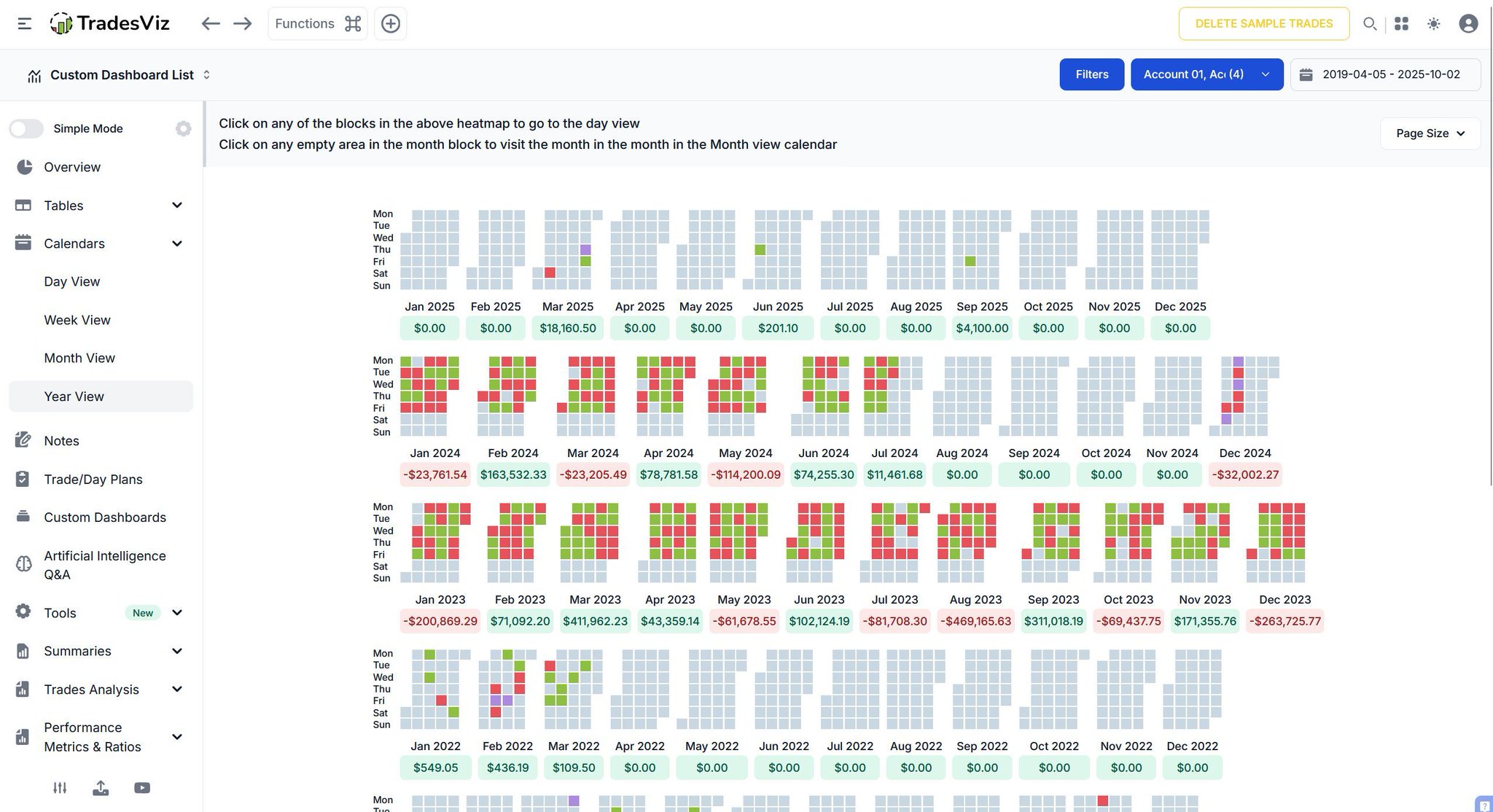This screenshot has height=812, width=1493.
Task: Toggle Simple Mode switch
Action: pos(27,129)
